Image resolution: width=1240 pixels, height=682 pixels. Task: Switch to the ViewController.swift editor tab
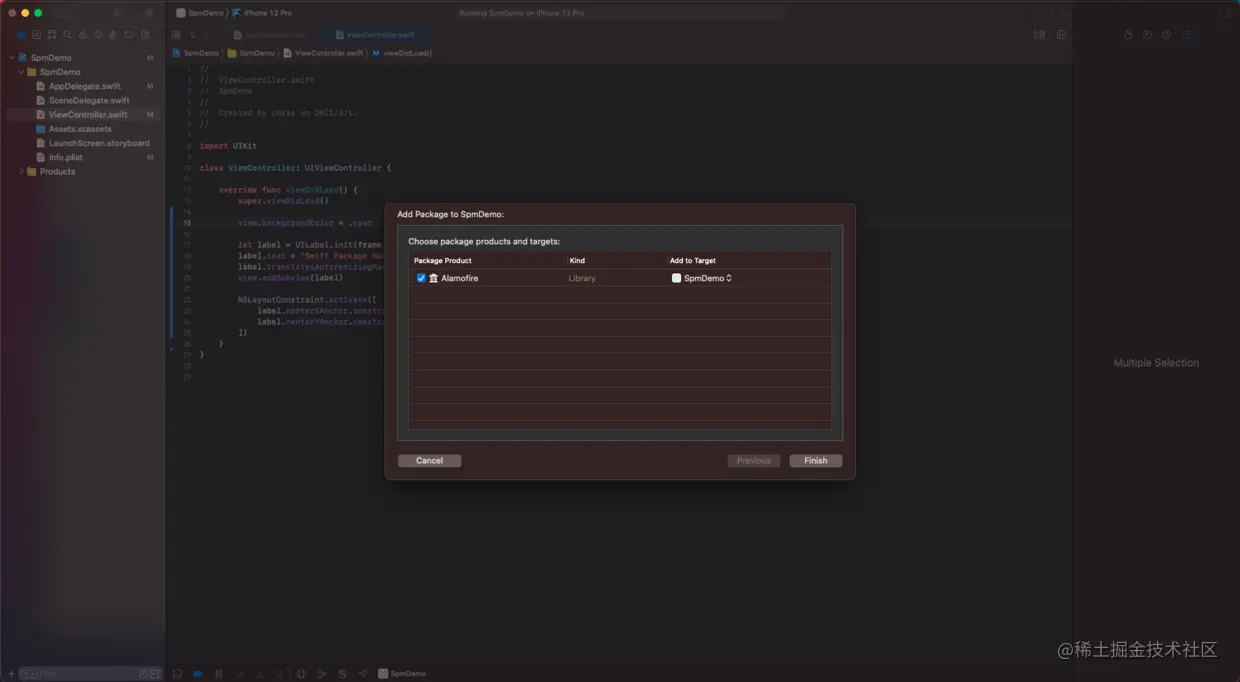[374, 35]
